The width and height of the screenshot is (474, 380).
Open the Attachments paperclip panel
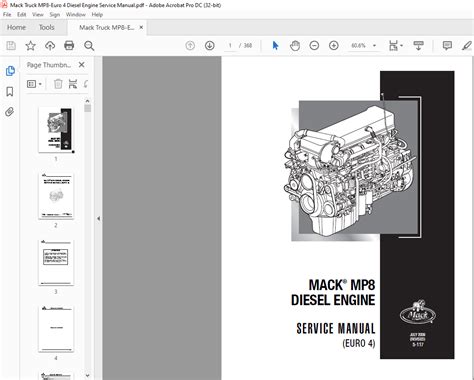click(10, 112)
